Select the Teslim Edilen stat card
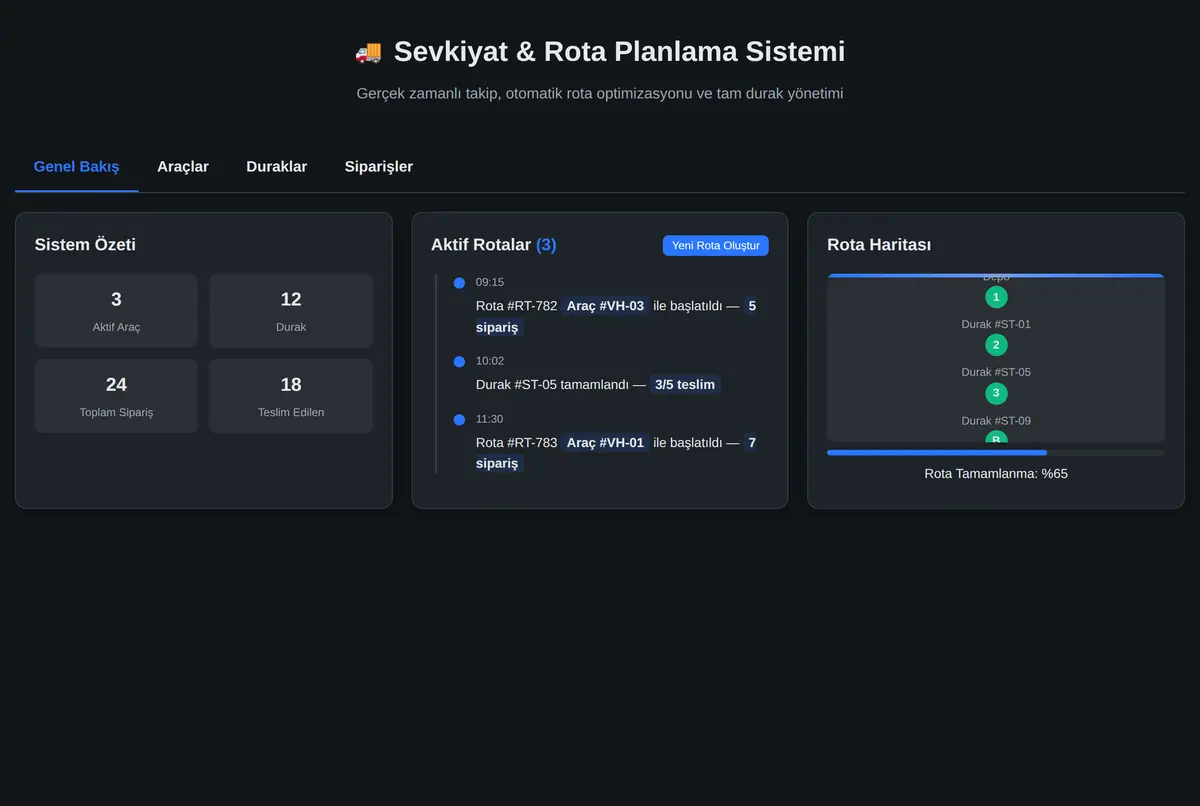This screenshot has height=806, width=1200. 291,396
